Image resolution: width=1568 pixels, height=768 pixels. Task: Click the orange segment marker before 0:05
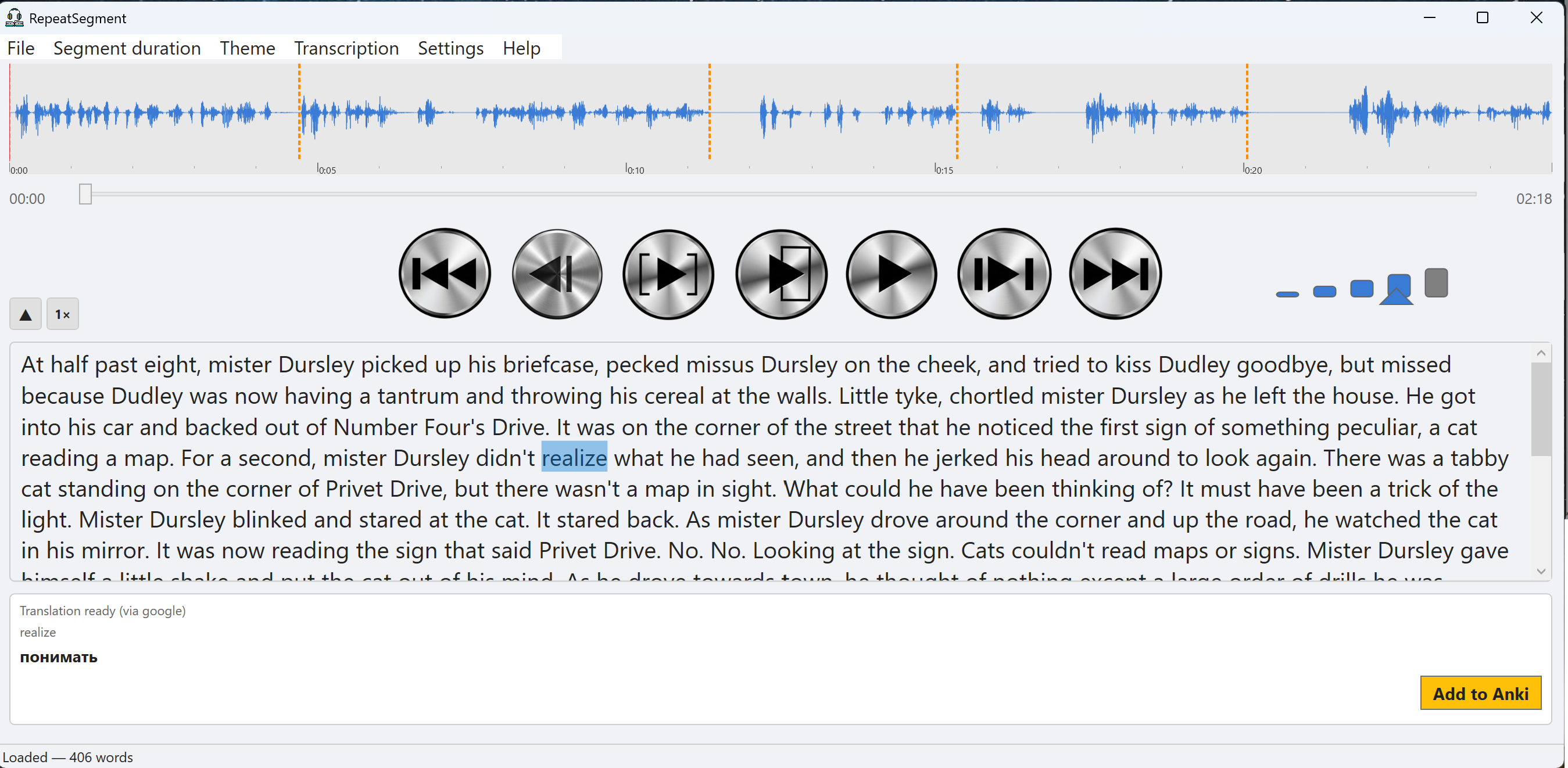299,112
